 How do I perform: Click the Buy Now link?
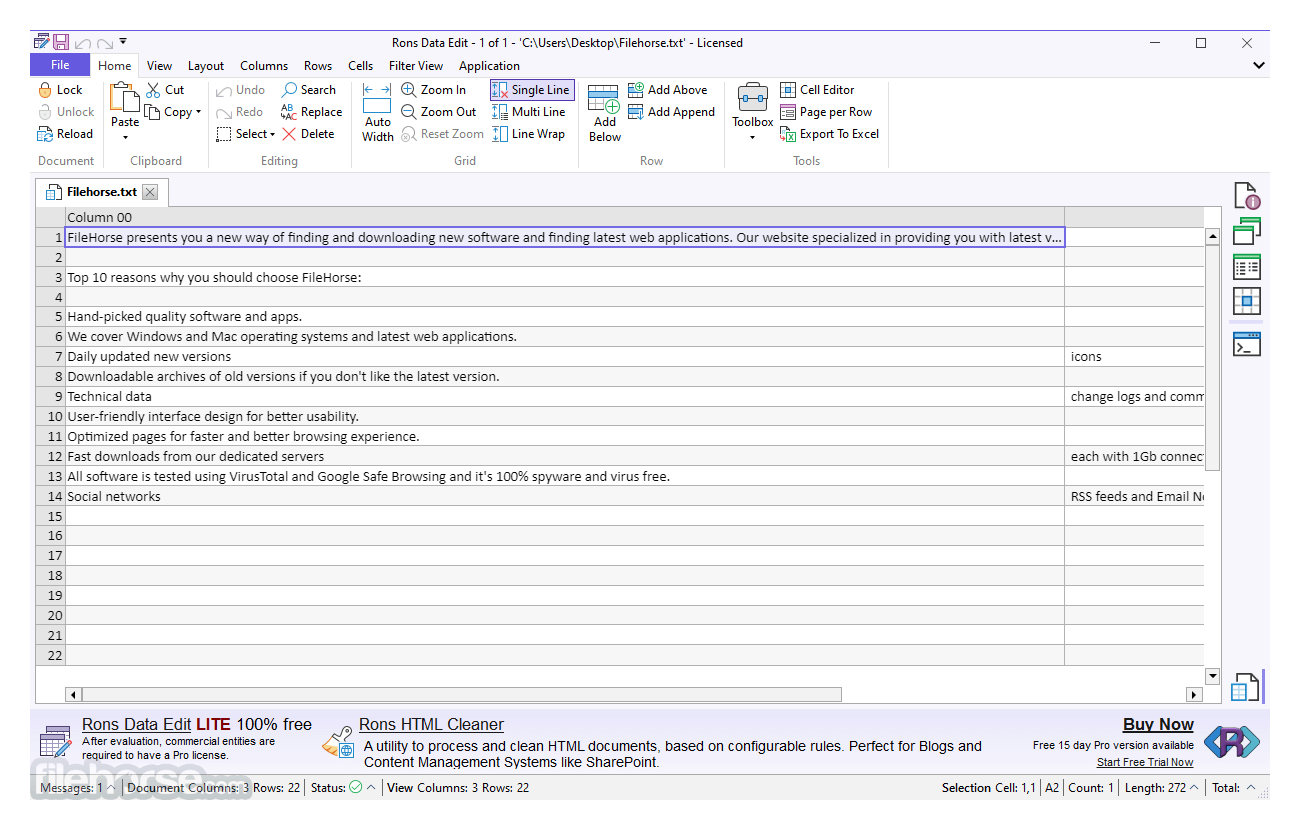pos(1158,725)
